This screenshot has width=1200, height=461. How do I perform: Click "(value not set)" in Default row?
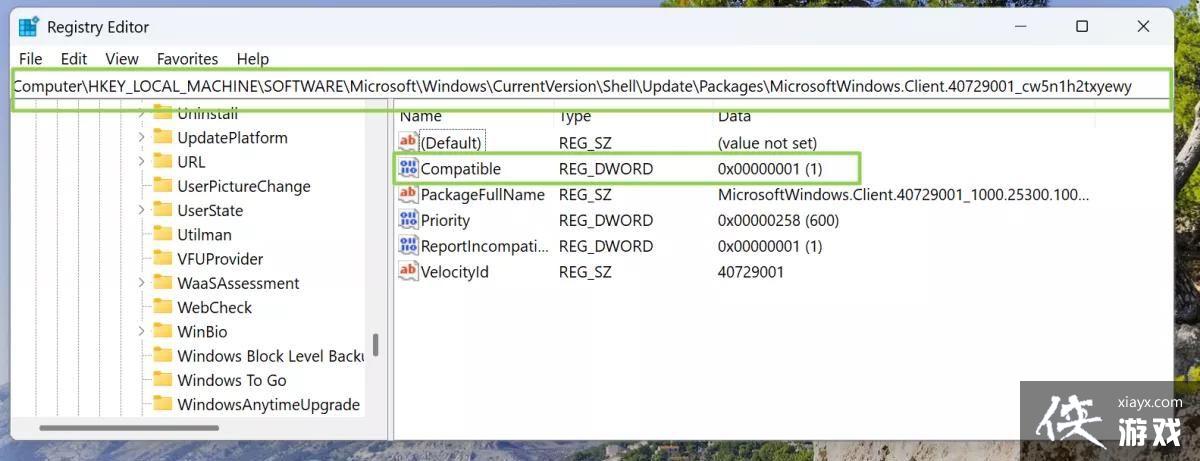767,143
